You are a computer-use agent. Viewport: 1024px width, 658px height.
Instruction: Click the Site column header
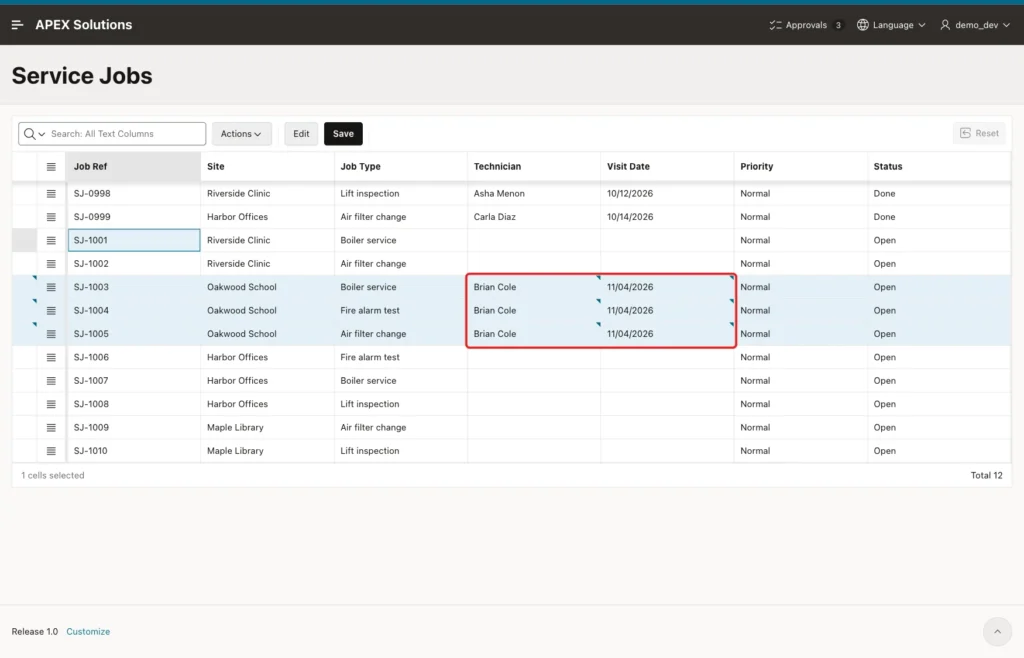[x=268, y=166]
